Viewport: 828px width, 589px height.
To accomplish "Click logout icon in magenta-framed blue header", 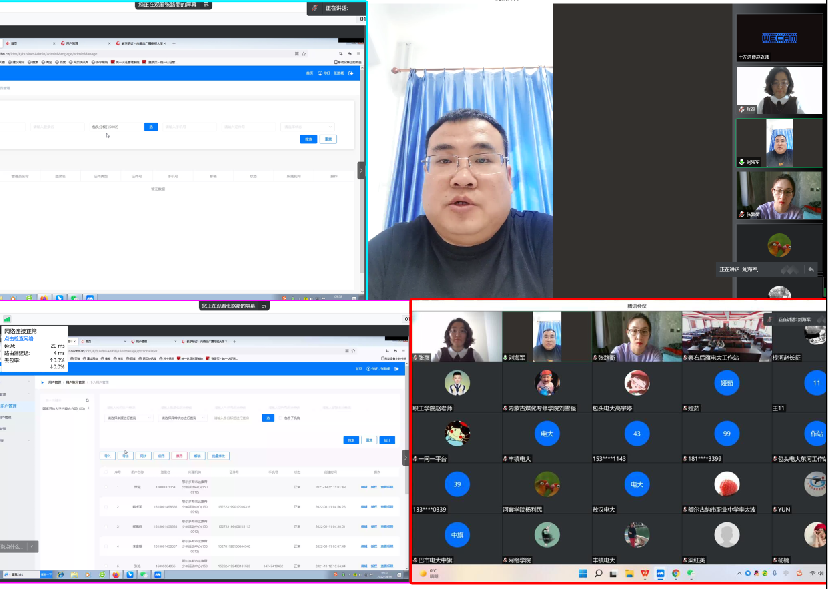I will [x=397, y=369].
